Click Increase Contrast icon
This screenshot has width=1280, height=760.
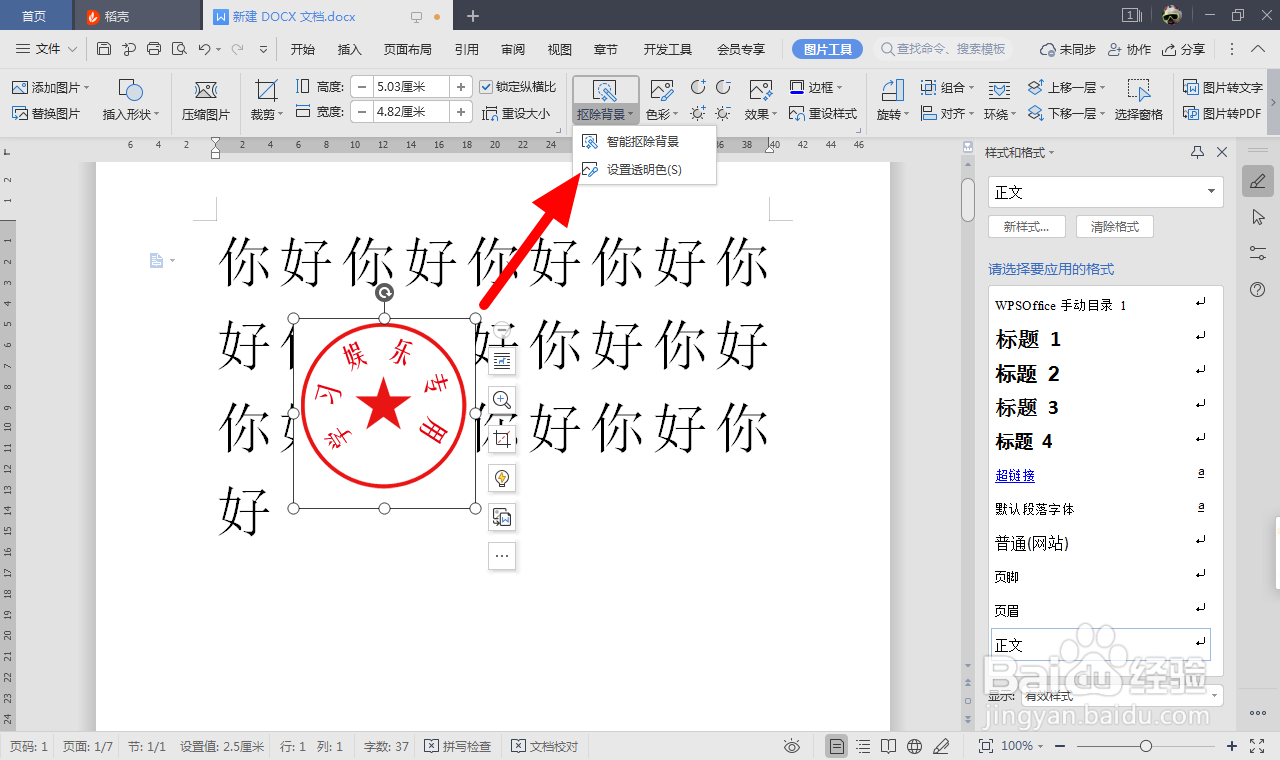tap(698, 87)
